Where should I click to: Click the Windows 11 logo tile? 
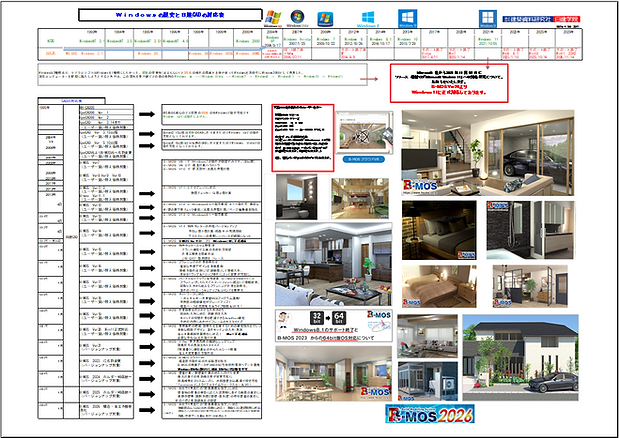coord(488,19)
